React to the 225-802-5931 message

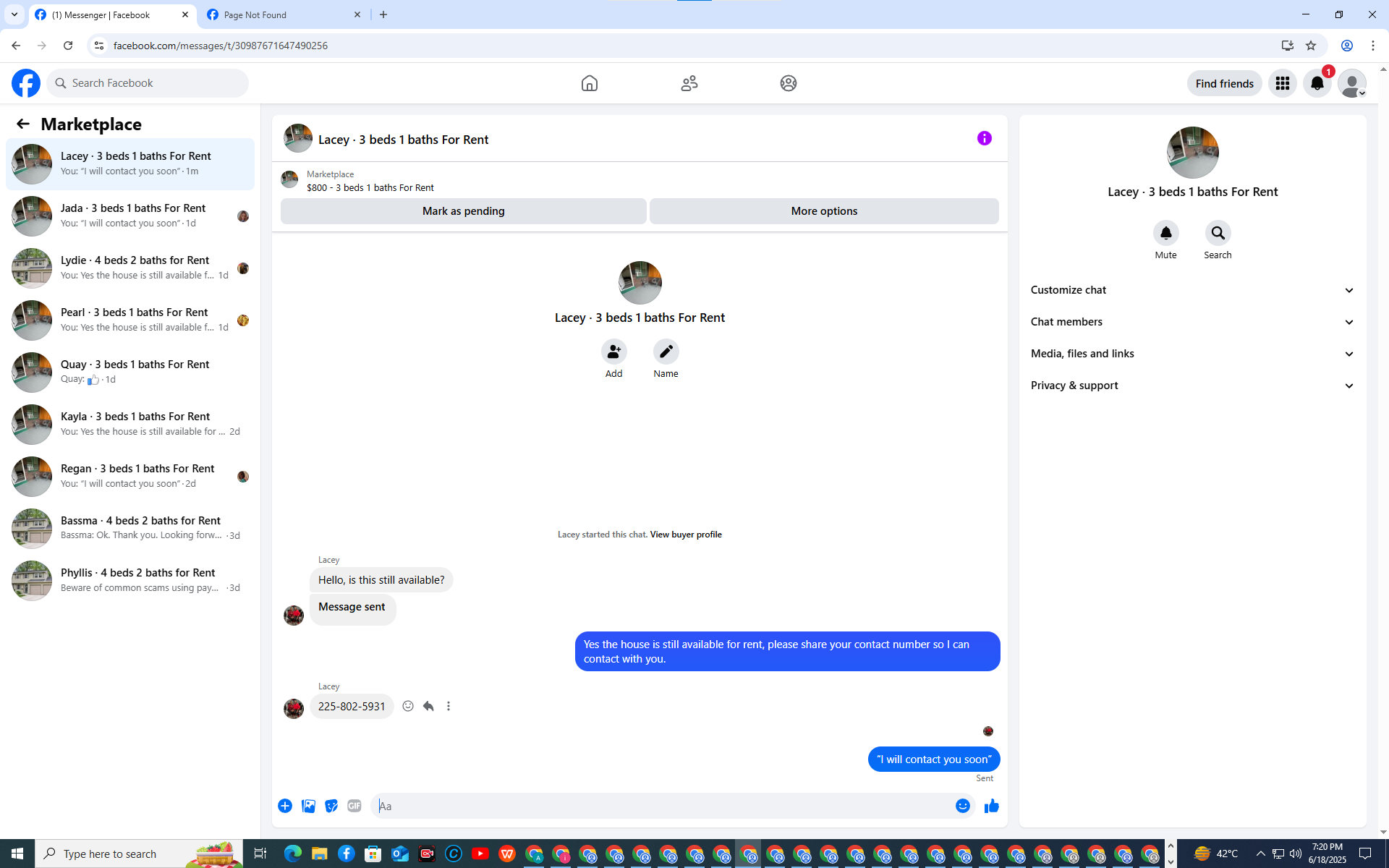(x=408, y=706)
